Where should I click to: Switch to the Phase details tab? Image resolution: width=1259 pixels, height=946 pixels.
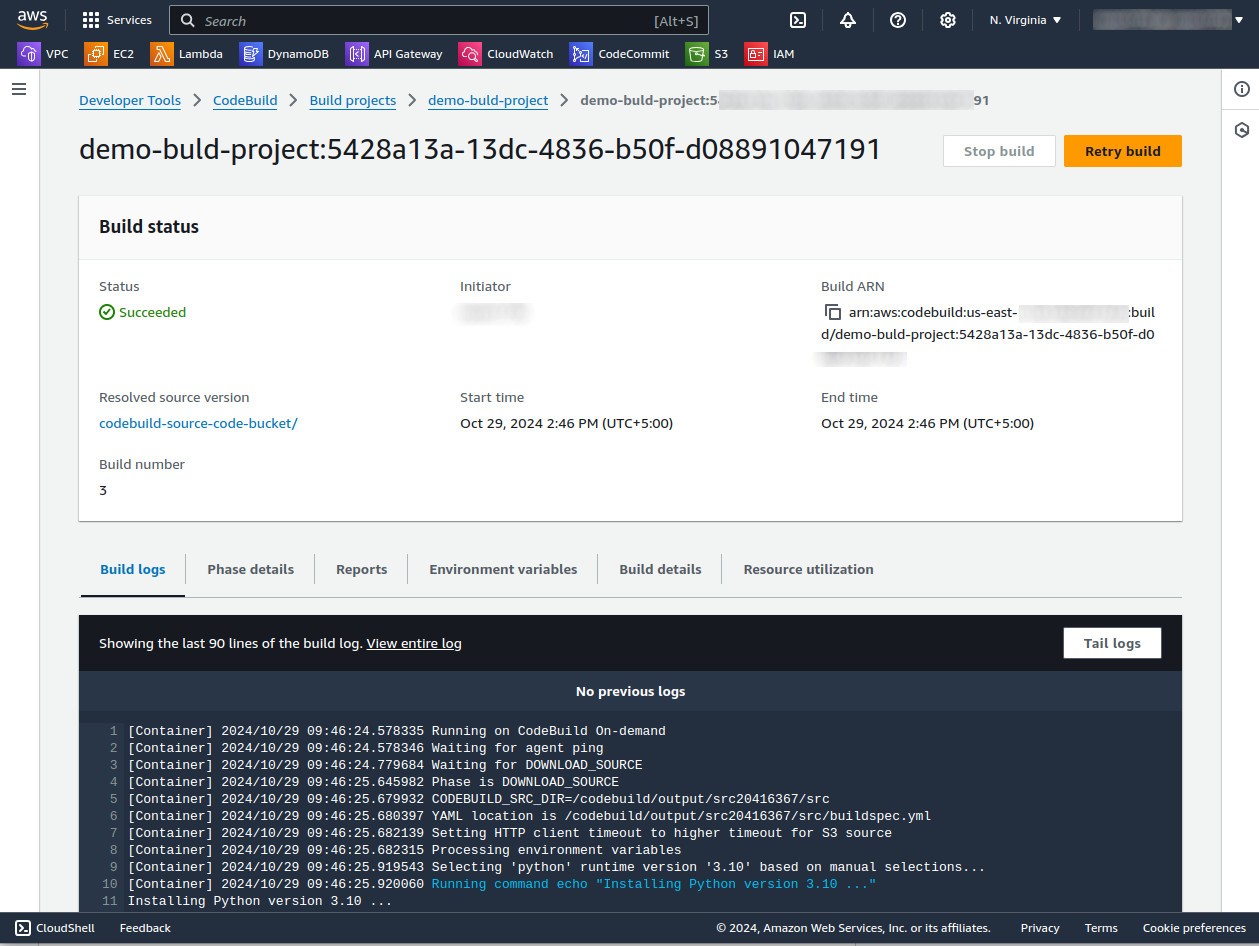point(251,570)
